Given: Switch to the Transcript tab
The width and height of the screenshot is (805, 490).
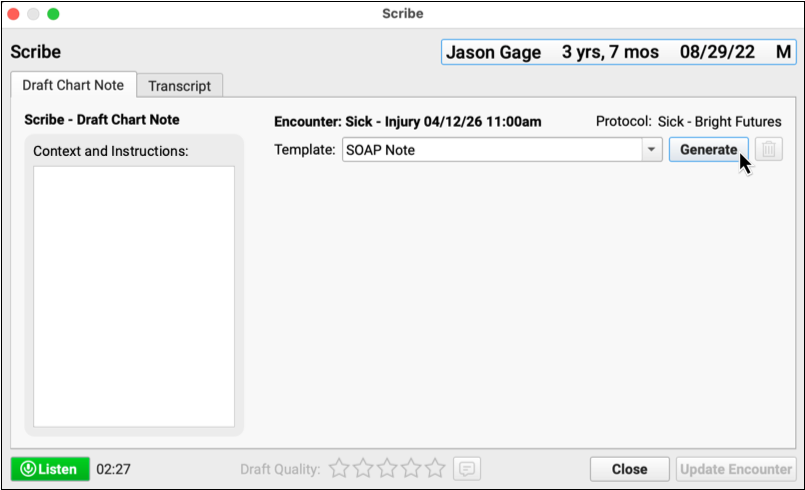Looking at the screenshot, I should [180, 86].
